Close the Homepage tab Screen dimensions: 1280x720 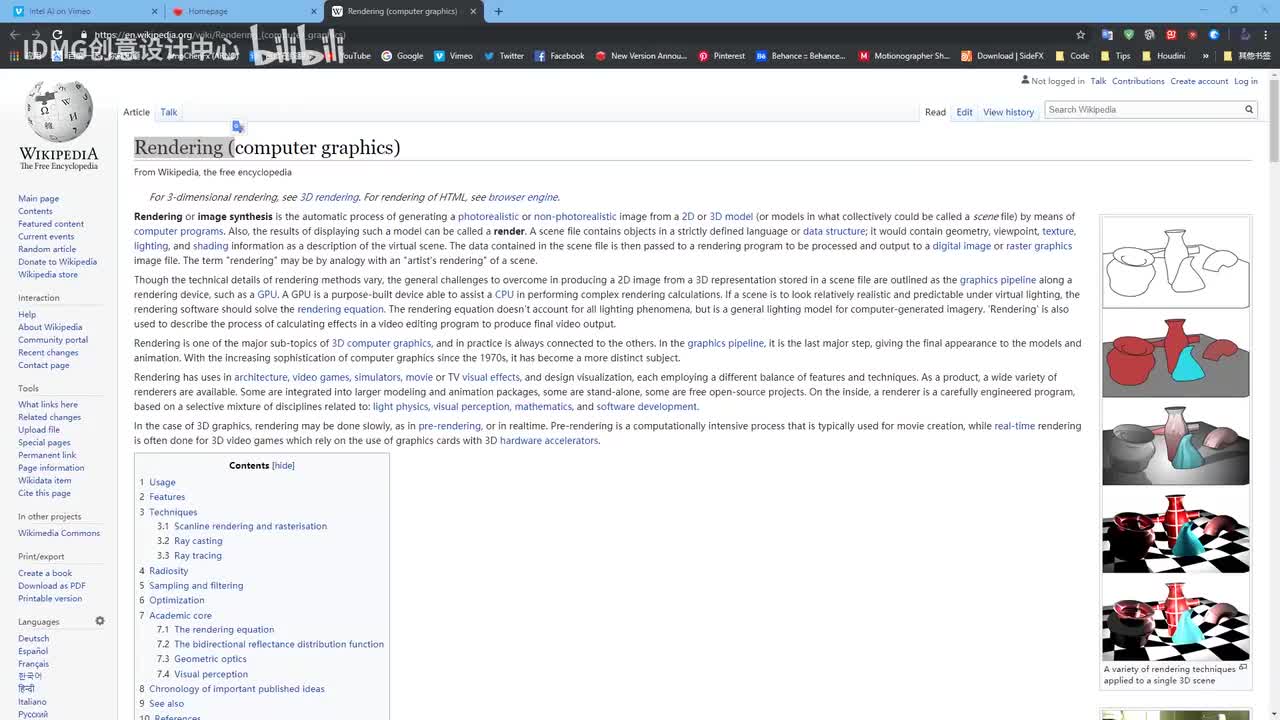[313, 12]
